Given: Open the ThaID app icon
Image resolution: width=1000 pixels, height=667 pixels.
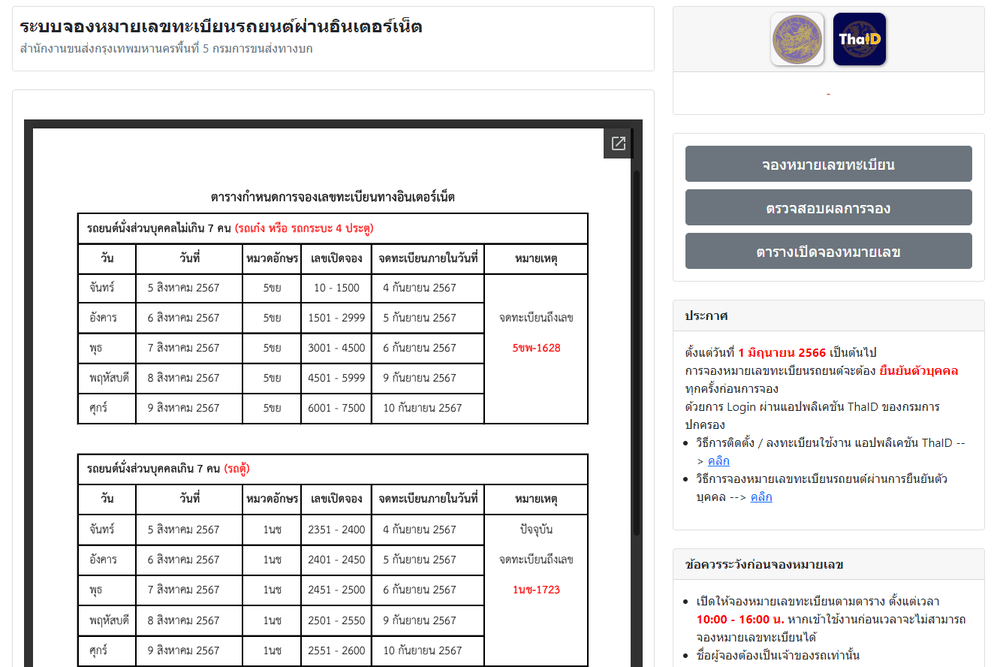Looking at the screenshot, I should coord(858,41).
